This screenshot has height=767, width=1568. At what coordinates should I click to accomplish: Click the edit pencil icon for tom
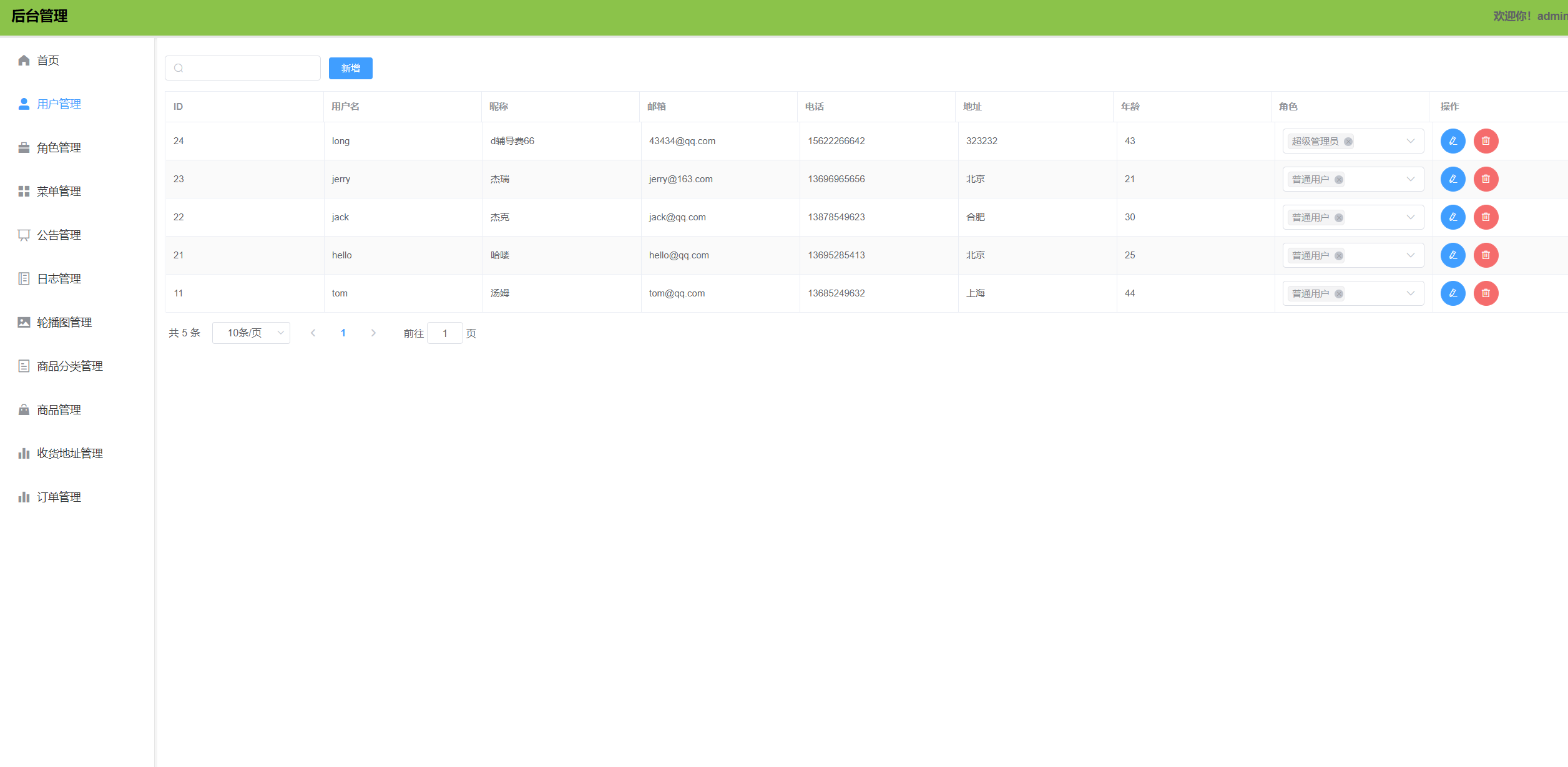(1453, 293)
